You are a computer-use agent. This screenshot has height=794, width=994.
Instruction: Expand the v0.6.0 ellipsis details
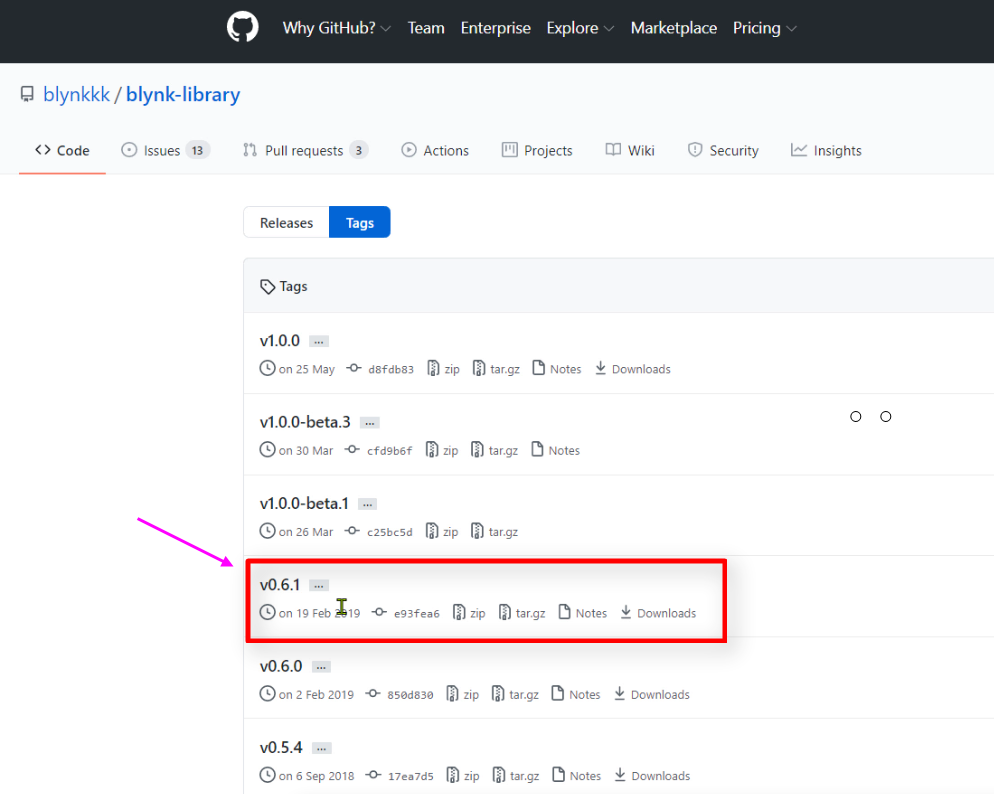[321, 667]
